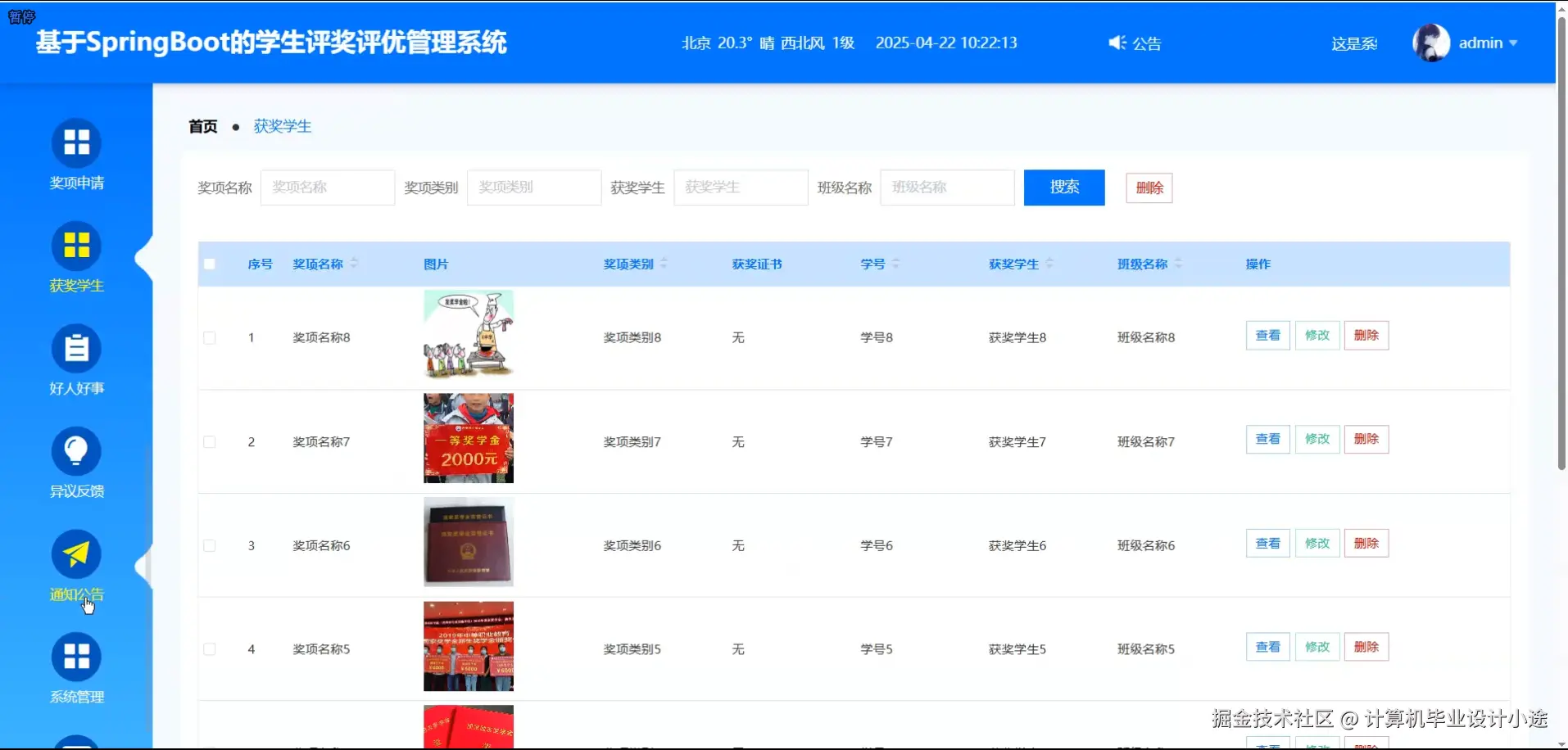Open the 好人好事 clipboard icon
The image size is (1568, 750).
(x=76, y=349)
